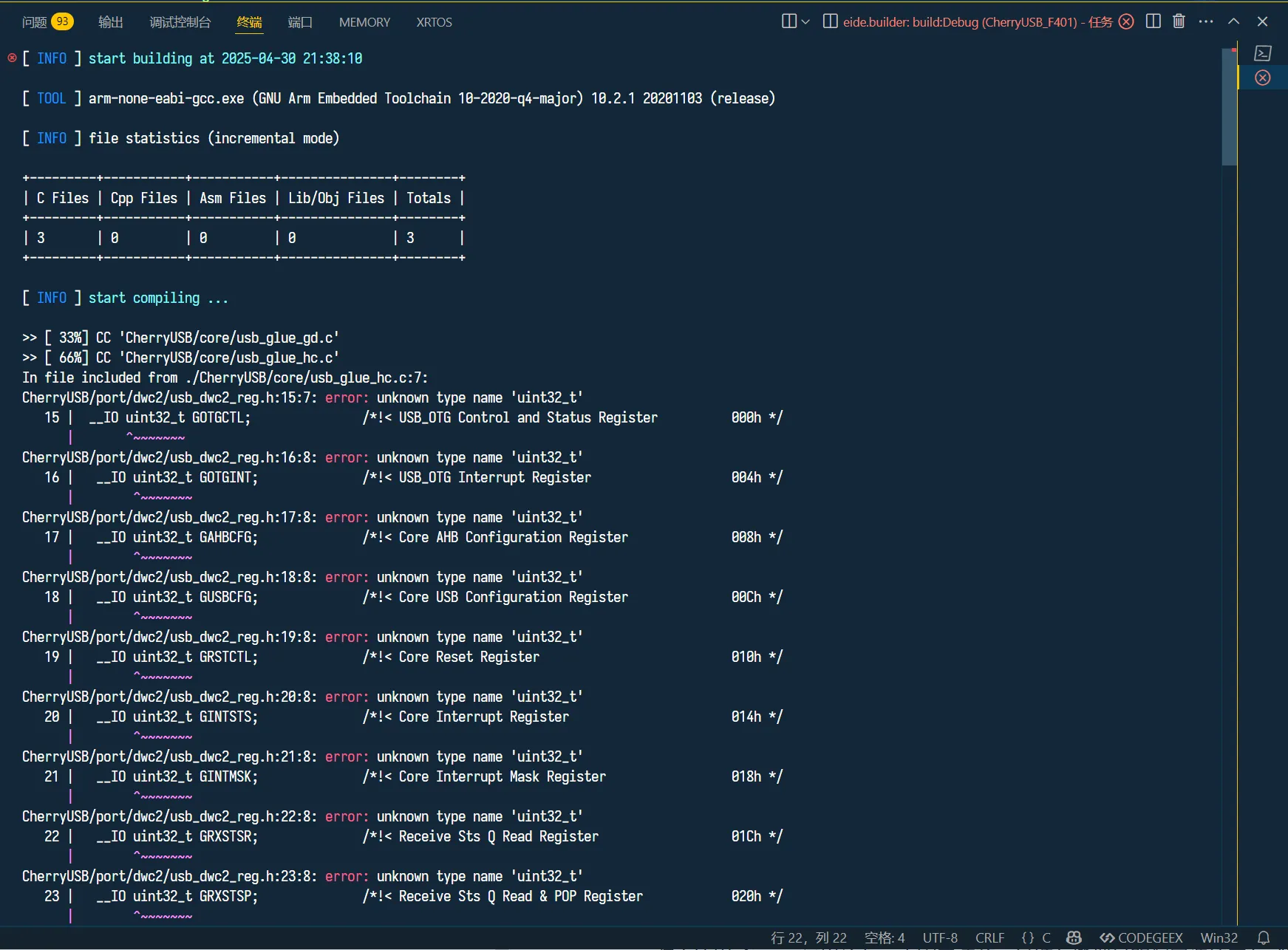Image resolution: width=1288 pixels, height=950 pixels.
Task: Click the 93 problems count badge
Action: (63, 21)
